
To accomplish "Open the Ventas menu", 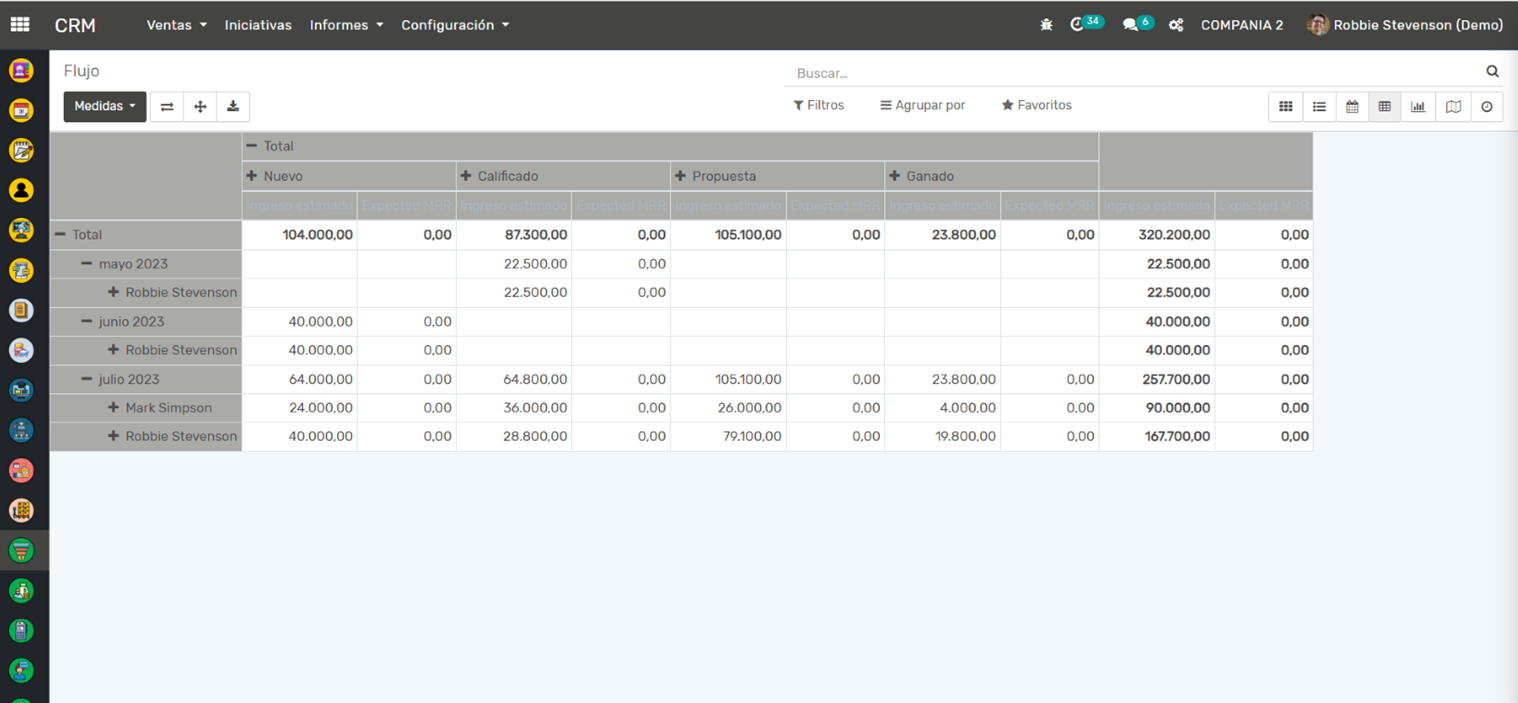I will point(176,25).
